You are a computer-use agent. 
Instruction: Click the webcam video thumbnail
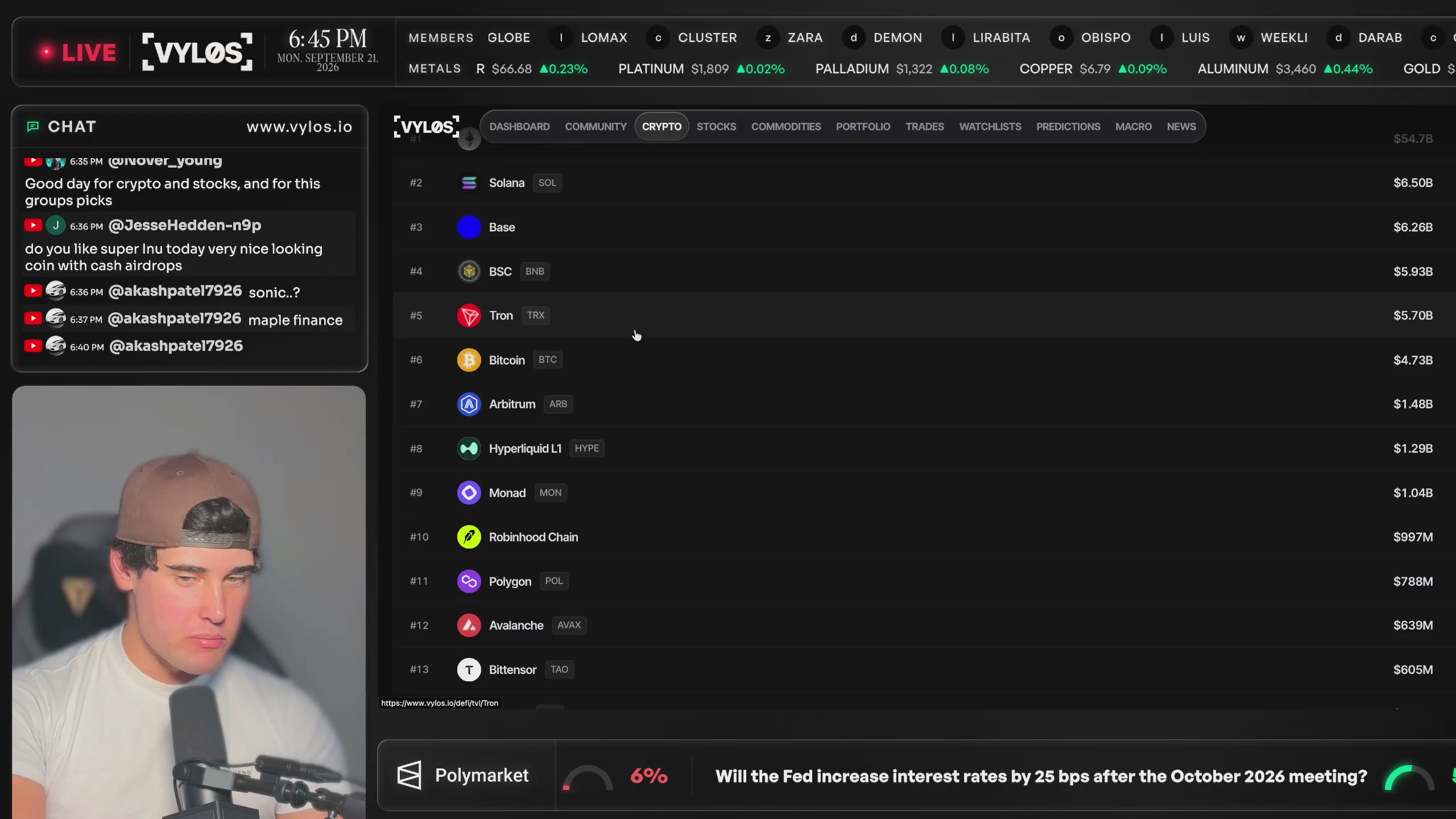[x=189, y=602]
